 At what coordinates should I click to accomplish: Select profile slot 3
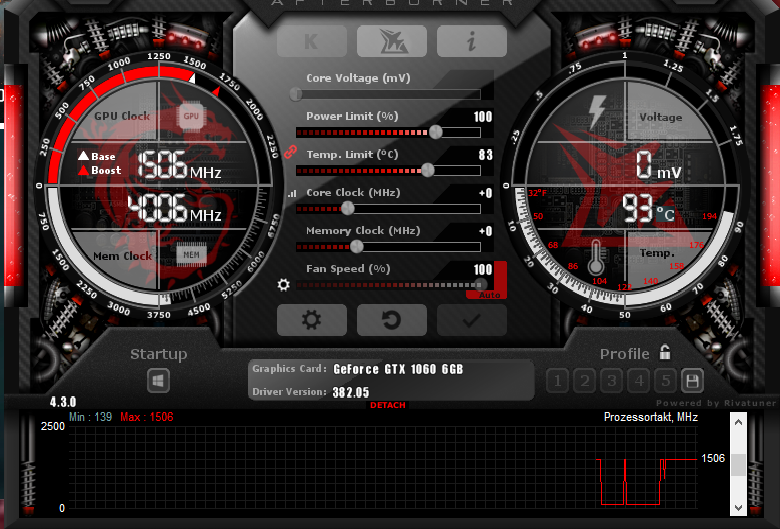coord(612,381)
